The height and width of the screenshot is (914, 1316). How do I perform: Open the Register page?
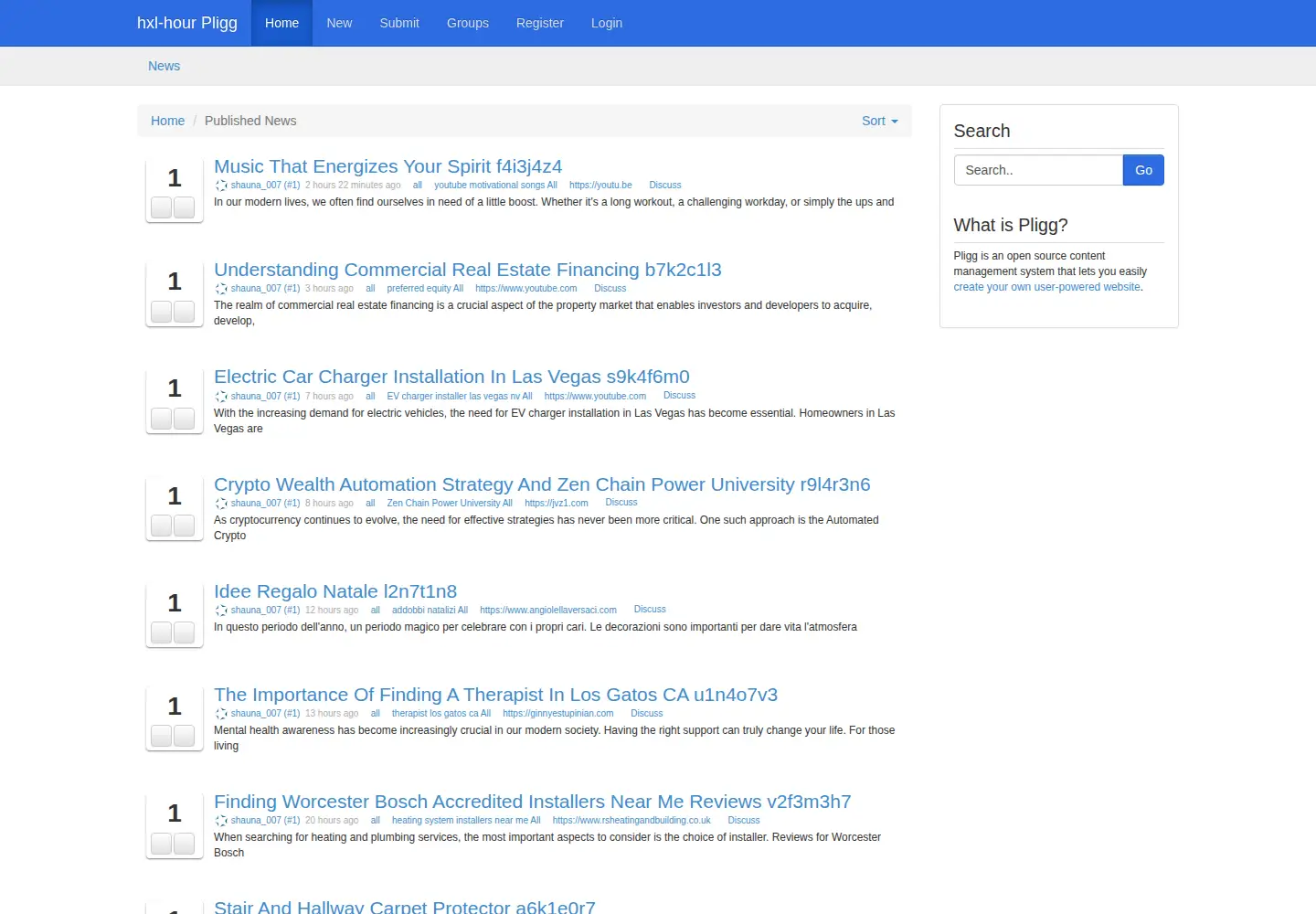pos(540,23)
